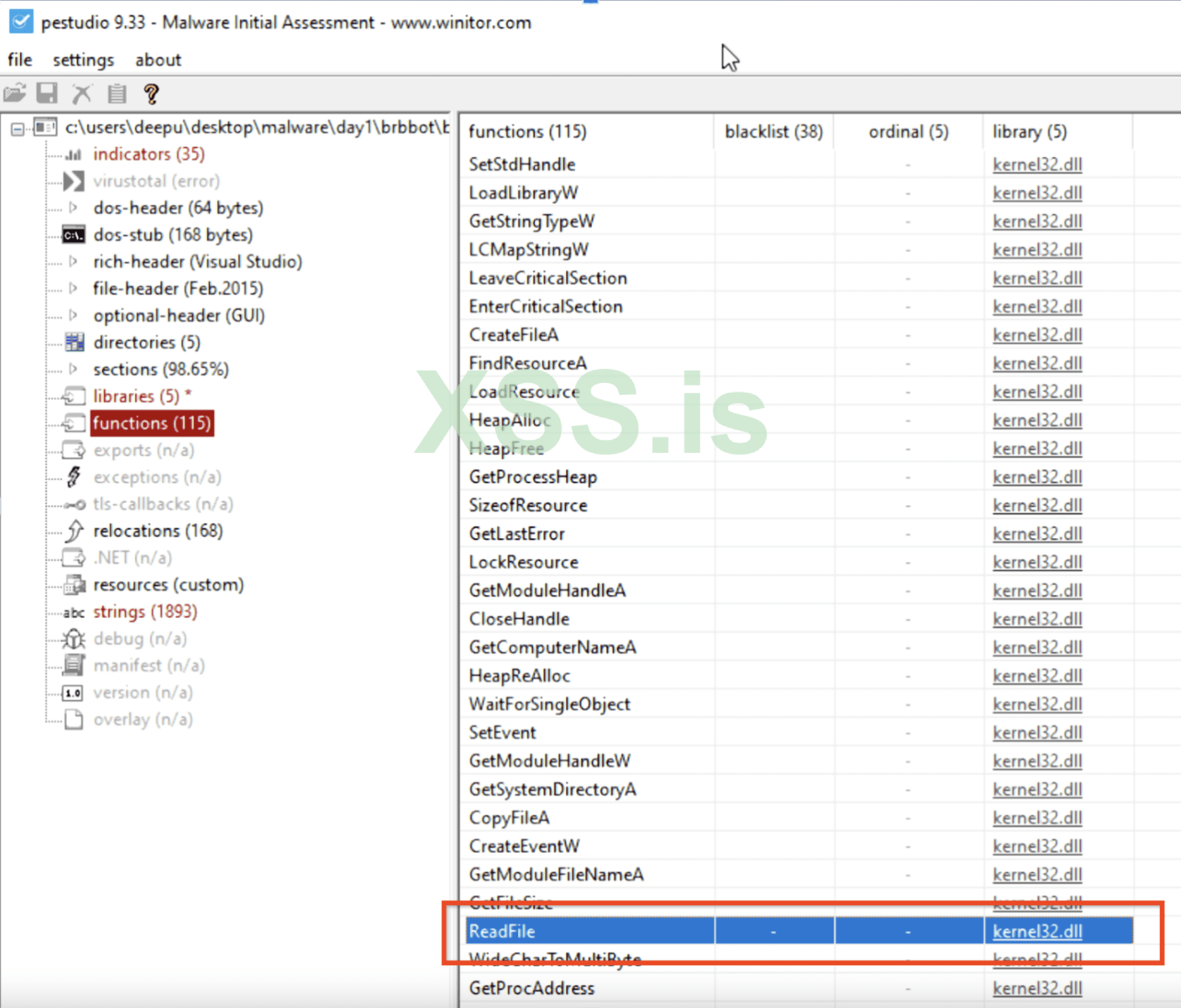Image resolution: width=1181 pixels, height=1008 pixels.
Task: Click the debug bug icon
Action: [x=73, y=639]
